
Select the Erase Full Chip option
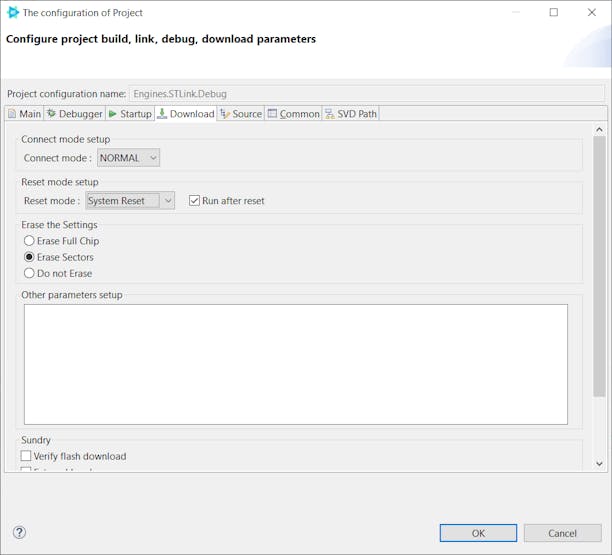pyautogui.click(x=29, y=241)
